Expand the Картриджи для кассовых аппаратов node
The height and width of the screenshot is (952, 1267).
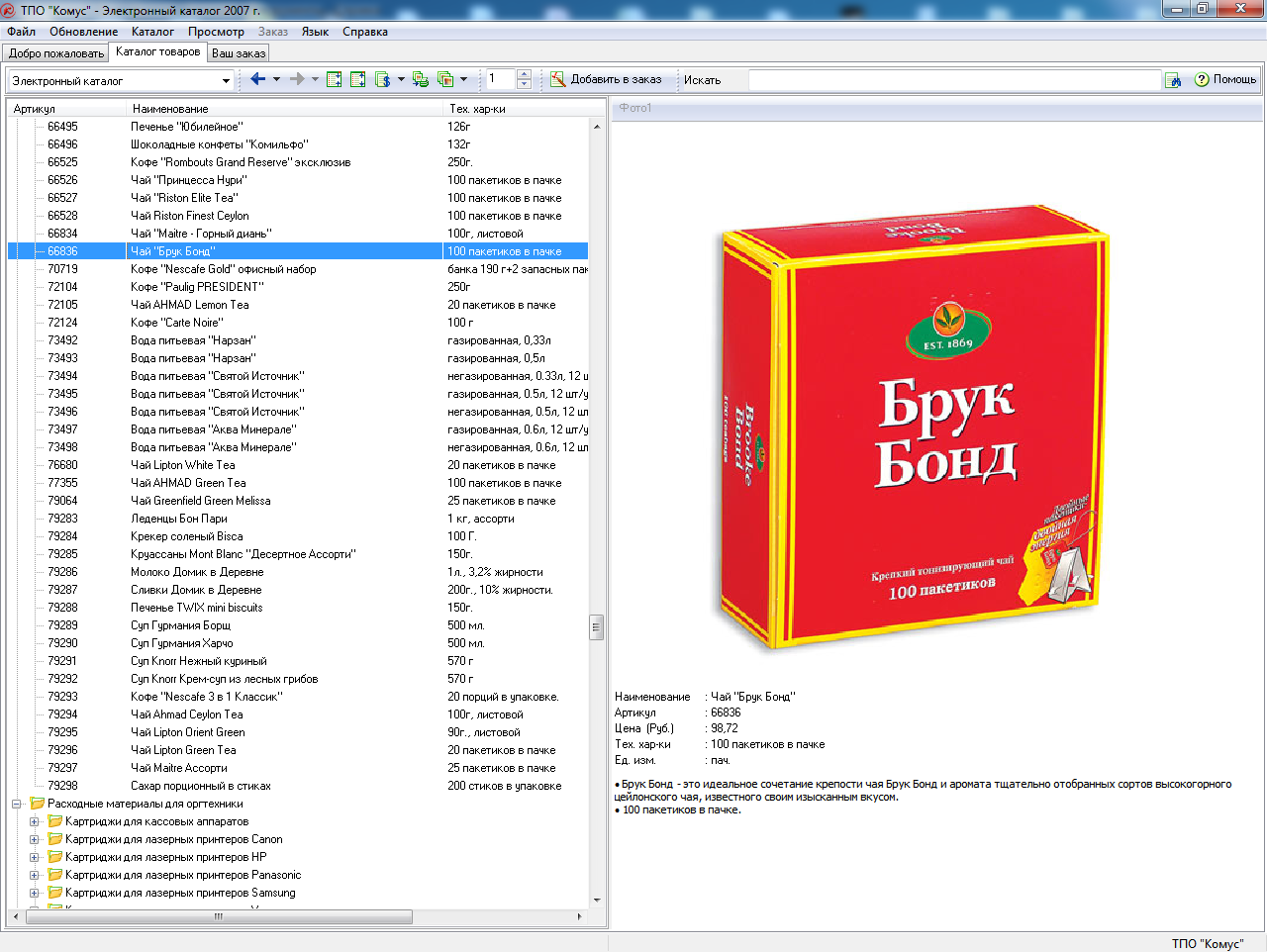35,821
